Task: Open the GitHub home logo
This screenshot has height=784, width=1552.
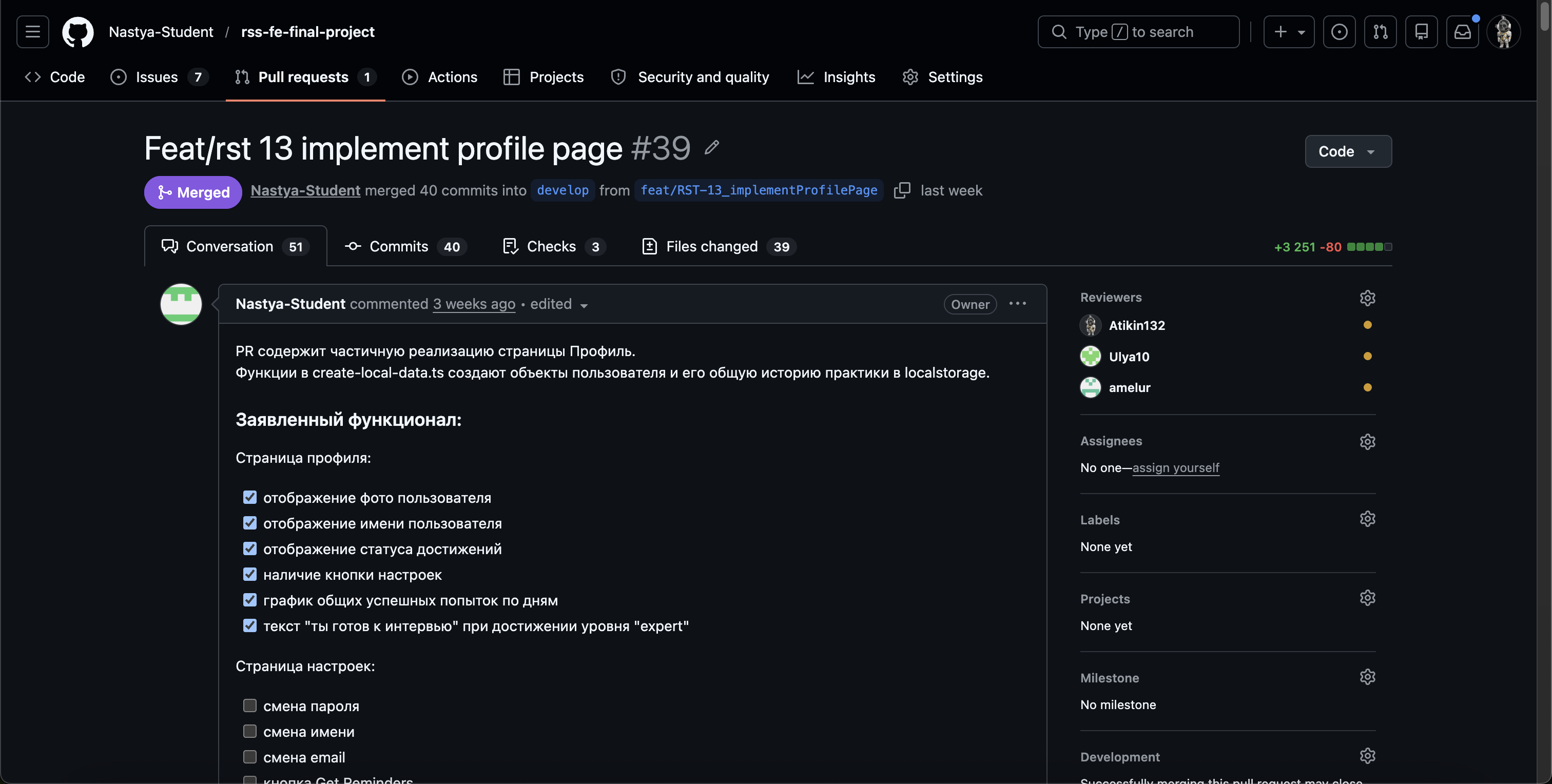Action: pyautogui.click(x=77, y=32)
